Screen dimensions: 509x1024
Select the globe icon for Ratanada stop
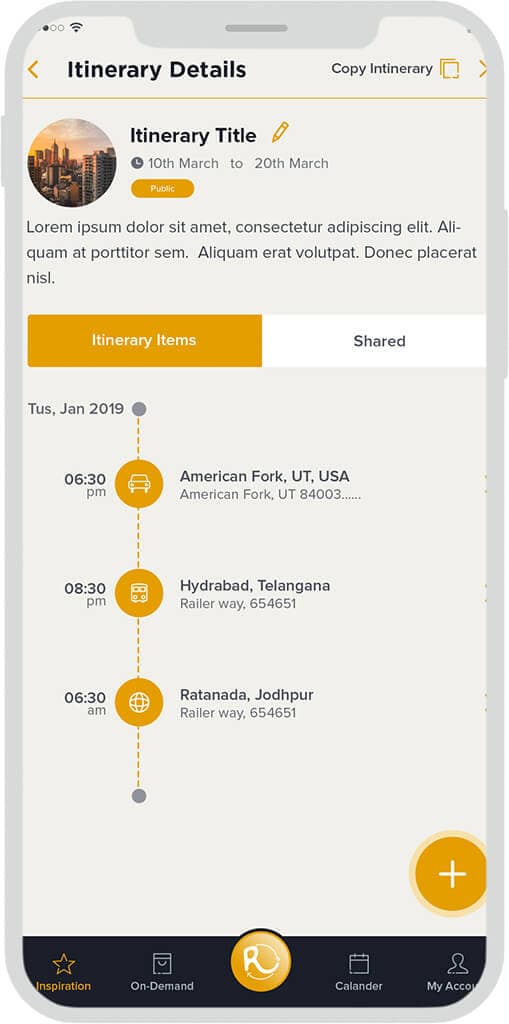(x=139, y=702)
